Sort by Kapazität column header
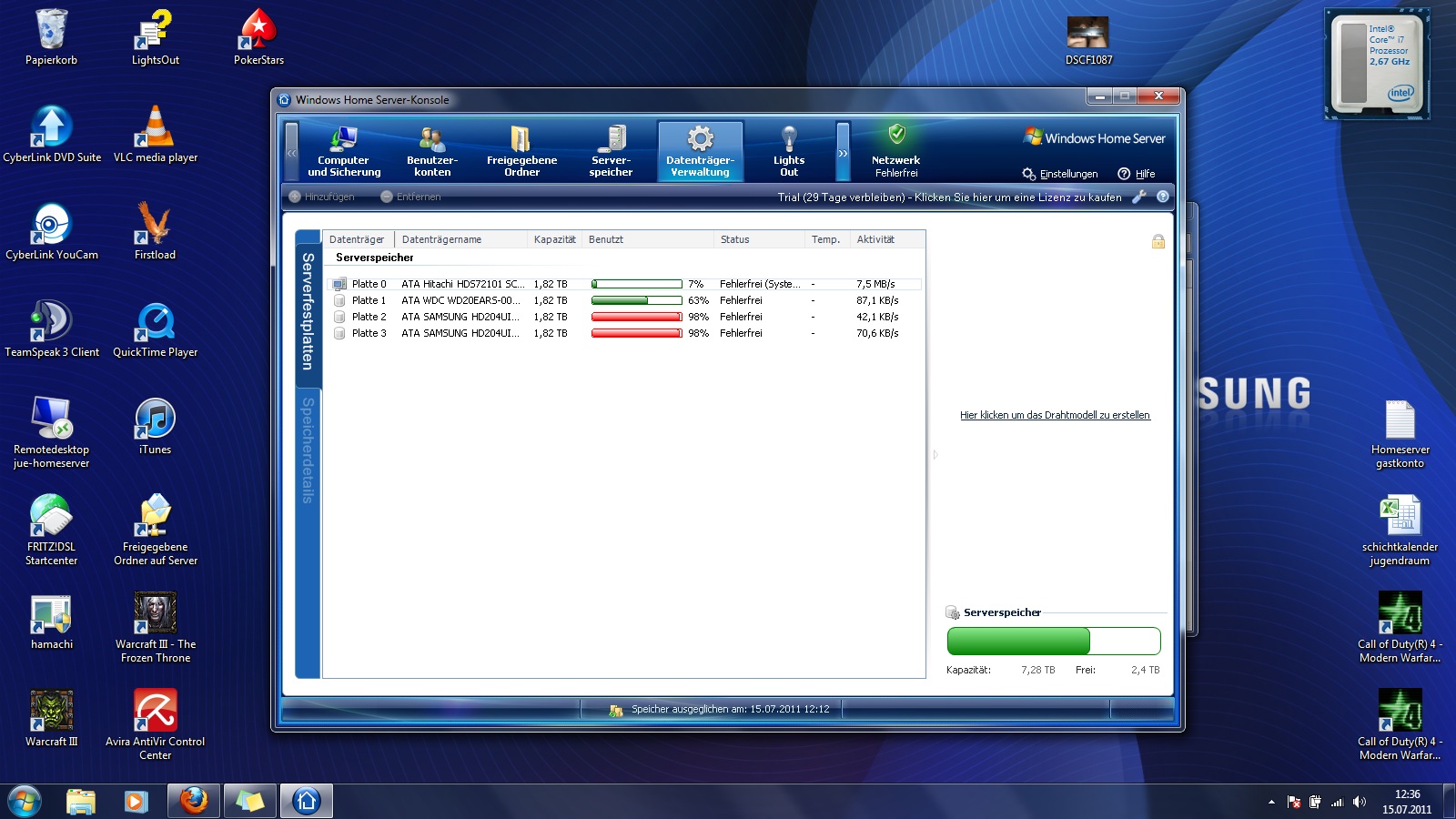The height and width of the screenshot is (819, 1456). tap(554, 239)
